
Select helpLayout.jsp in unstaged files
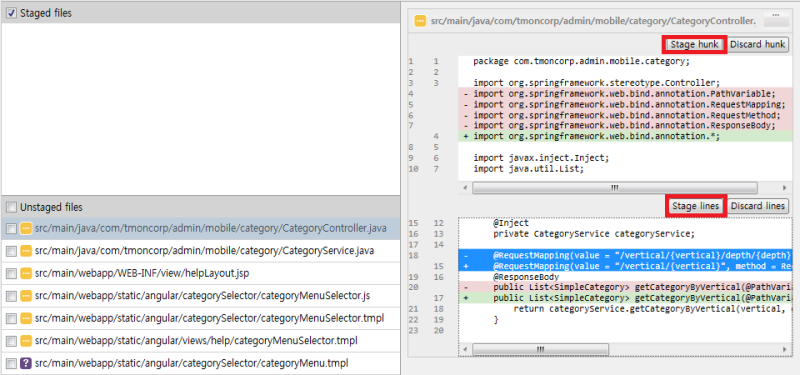(x=201, y=273)
